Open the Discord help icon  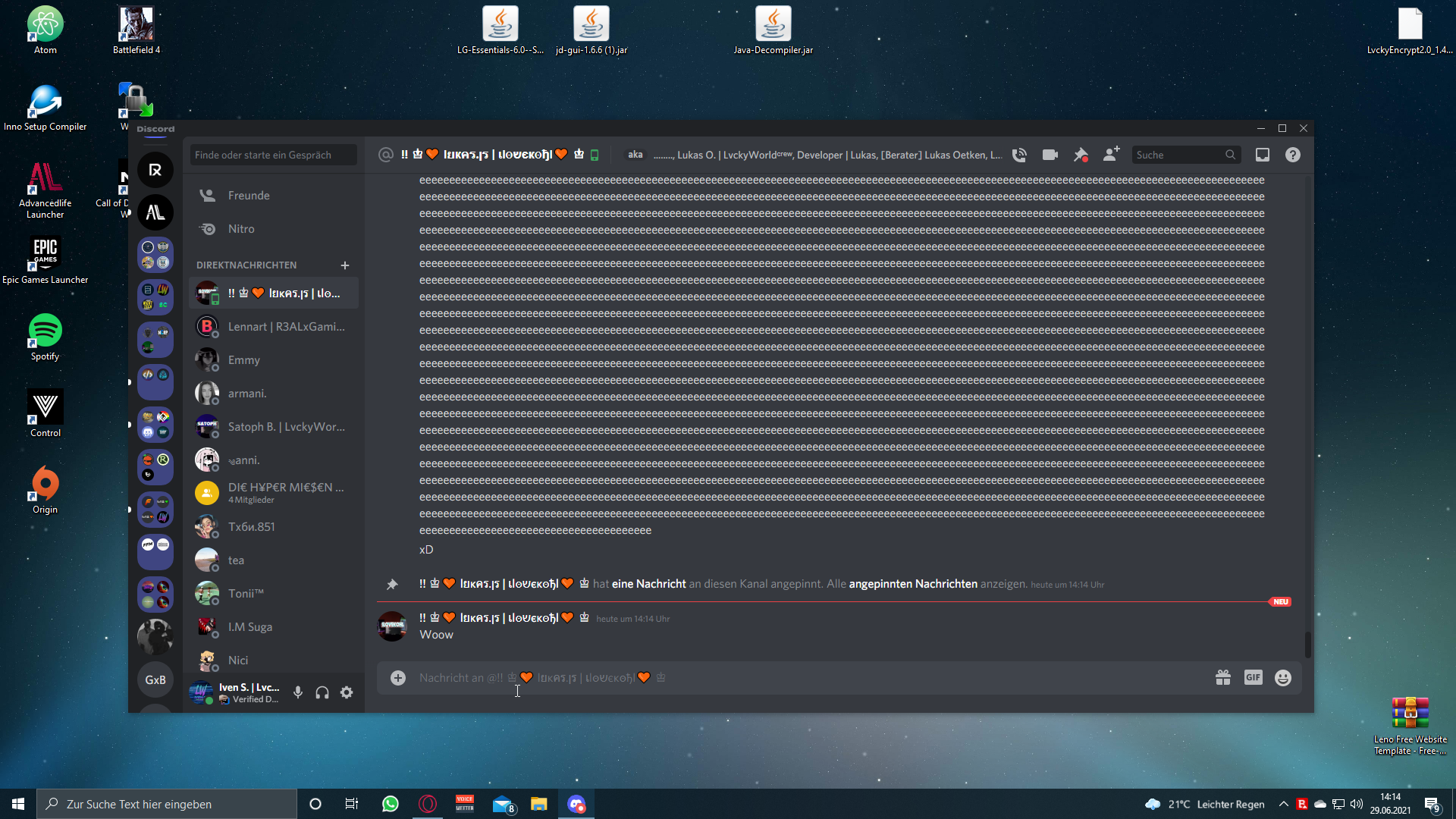pos(1292,155)
